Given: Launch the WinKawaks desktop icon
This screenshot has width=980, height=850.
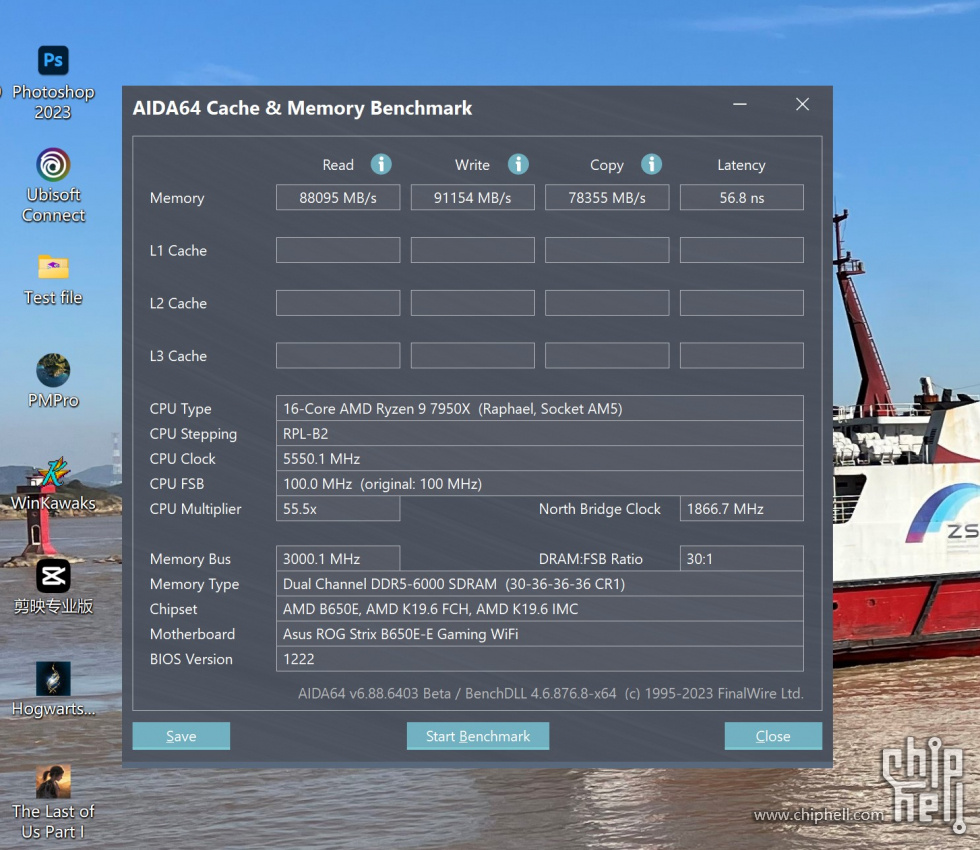Looking at the screenshot, I should tap(53, 472).
